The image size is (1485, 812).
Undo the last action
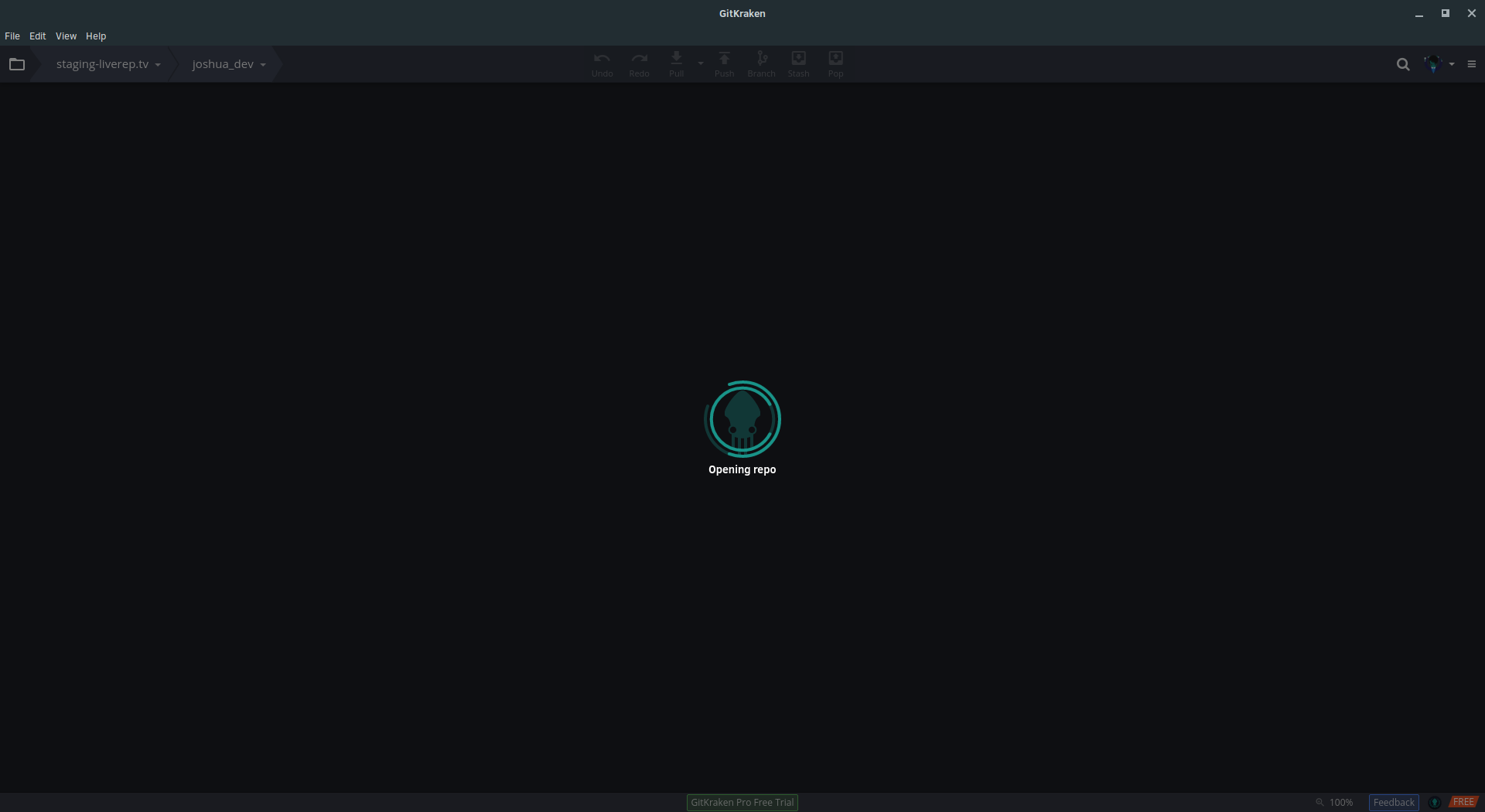[x=602, y=64]
